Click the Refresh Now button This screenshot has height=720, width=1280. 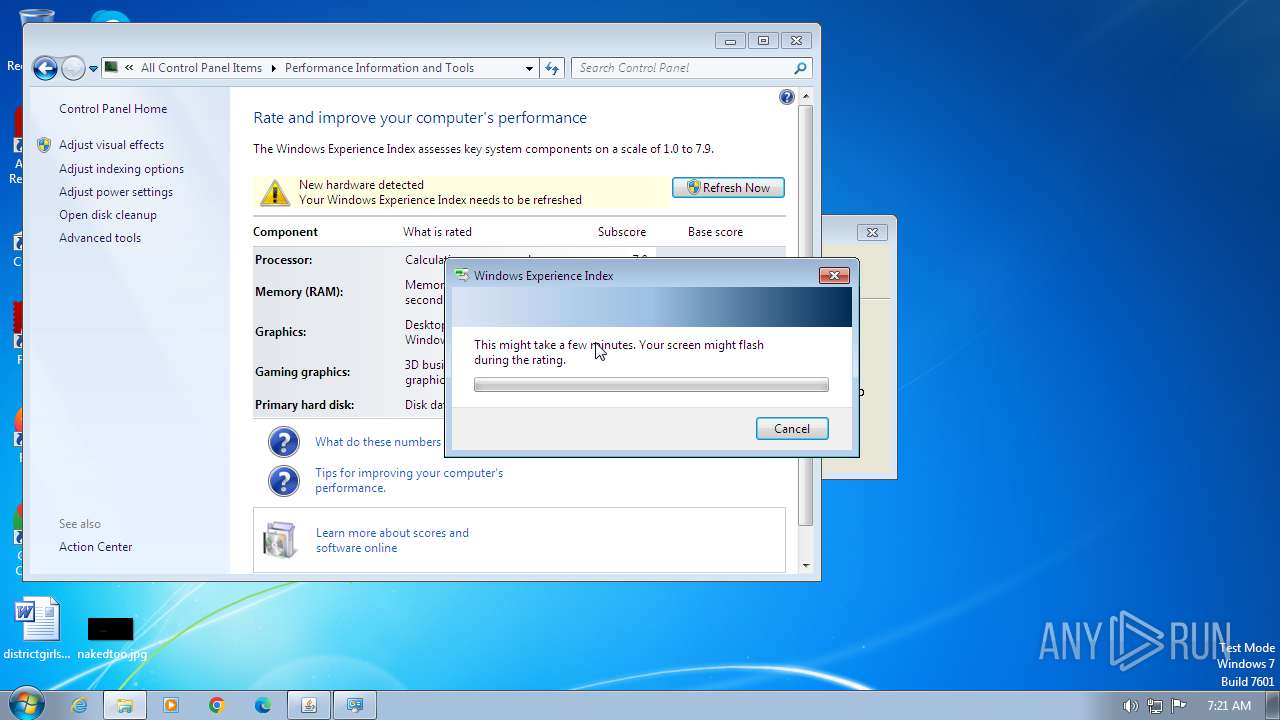(728, 188)
